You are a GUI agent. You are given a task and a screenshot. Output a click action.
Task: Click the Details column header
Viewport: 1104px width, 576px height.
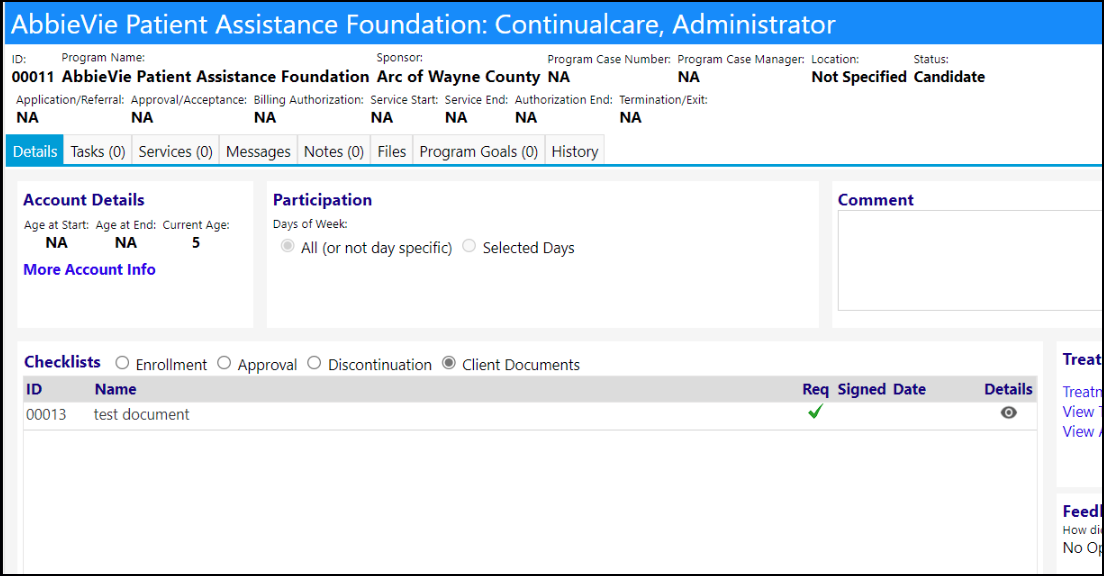pos(1008,389)
